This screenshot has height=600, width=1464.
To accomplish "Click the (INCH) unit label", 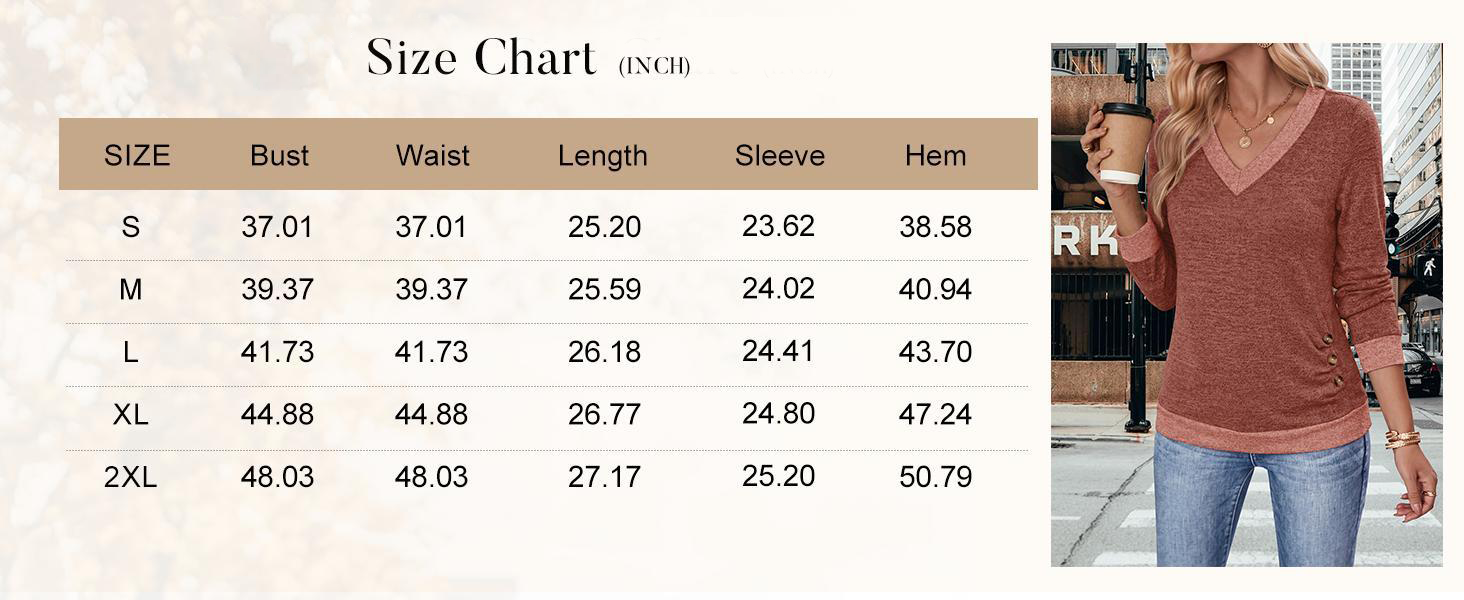I will [x=654, y=67].
